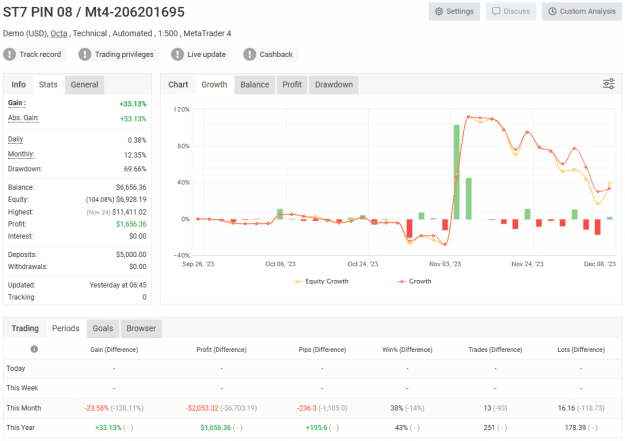This screenshot has width=625, height=441.
Task: Click the Balance value $6,656.36
Action: coord(131,187)
